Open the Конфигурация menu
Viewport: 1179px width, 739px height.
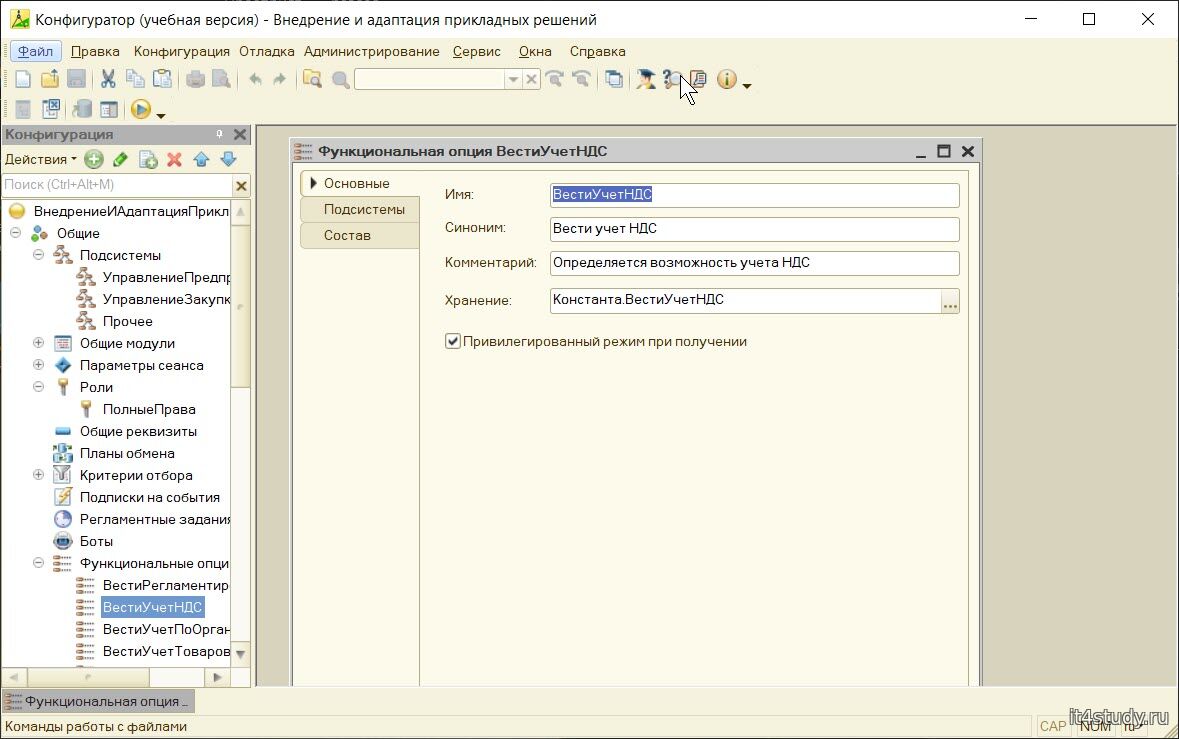[x=181, y=51]
